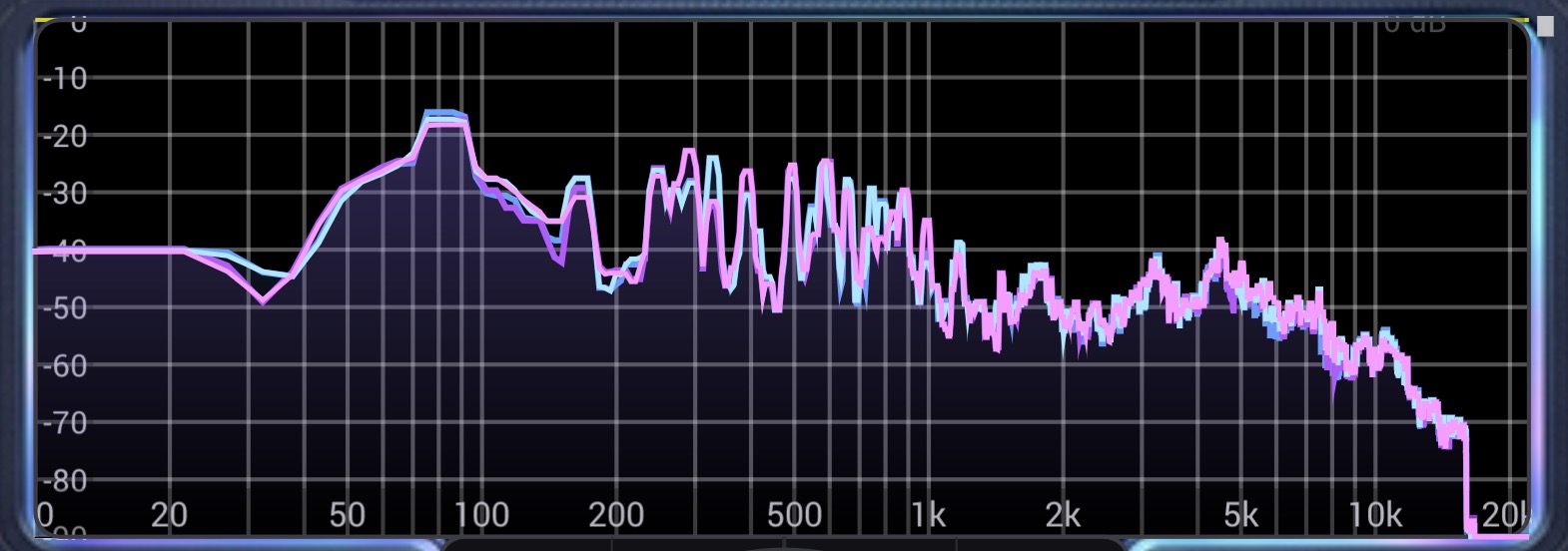Click the 200 Hz frequency axis label

coord(616,515)
